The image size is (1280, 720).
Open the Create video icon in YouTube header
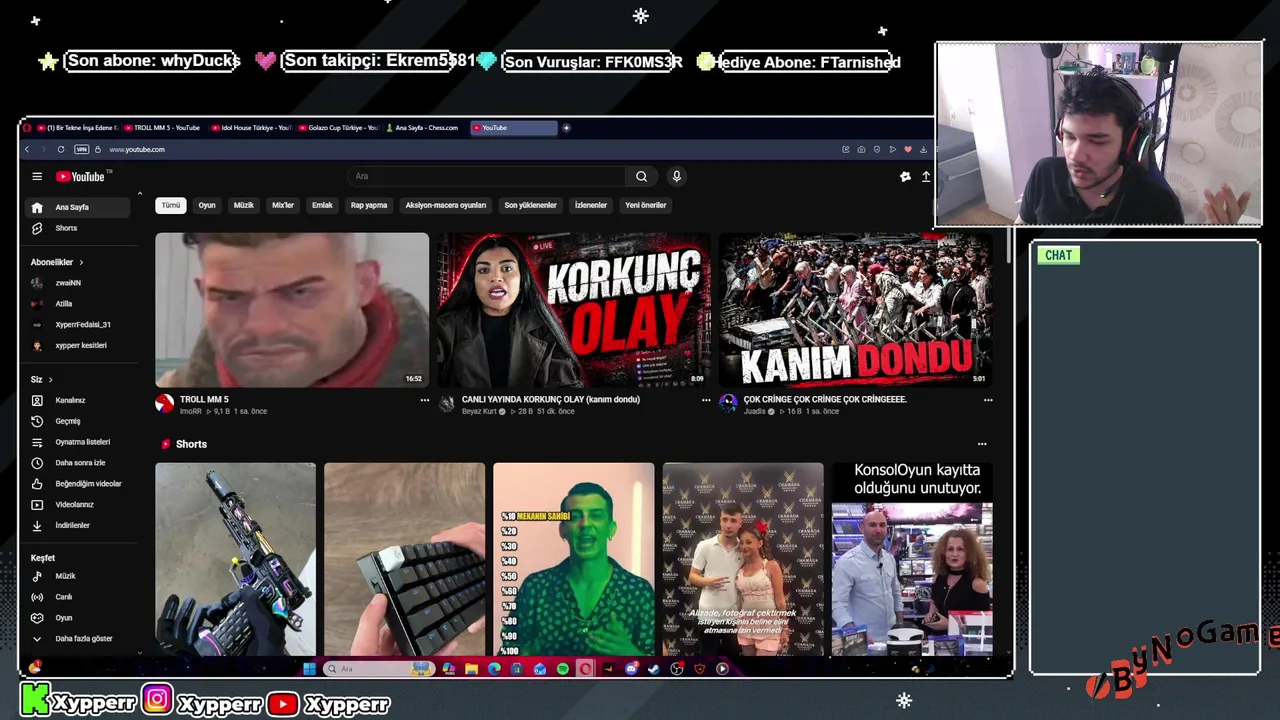tap(926, 176)
